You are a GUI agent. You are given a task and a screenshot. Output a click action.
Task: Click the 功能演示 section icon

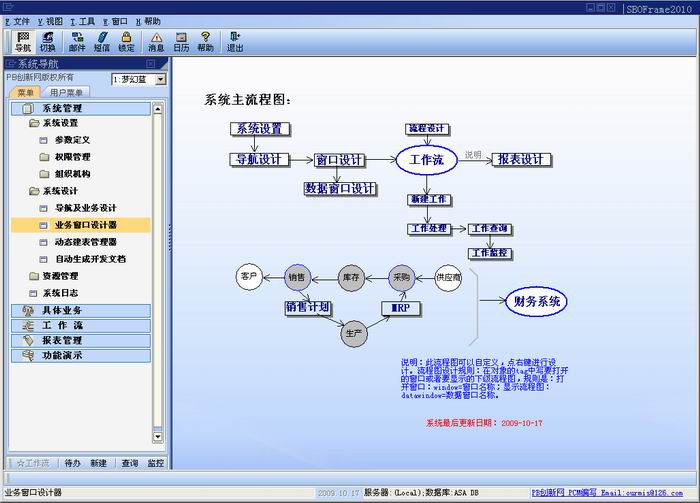pos(28,356)
